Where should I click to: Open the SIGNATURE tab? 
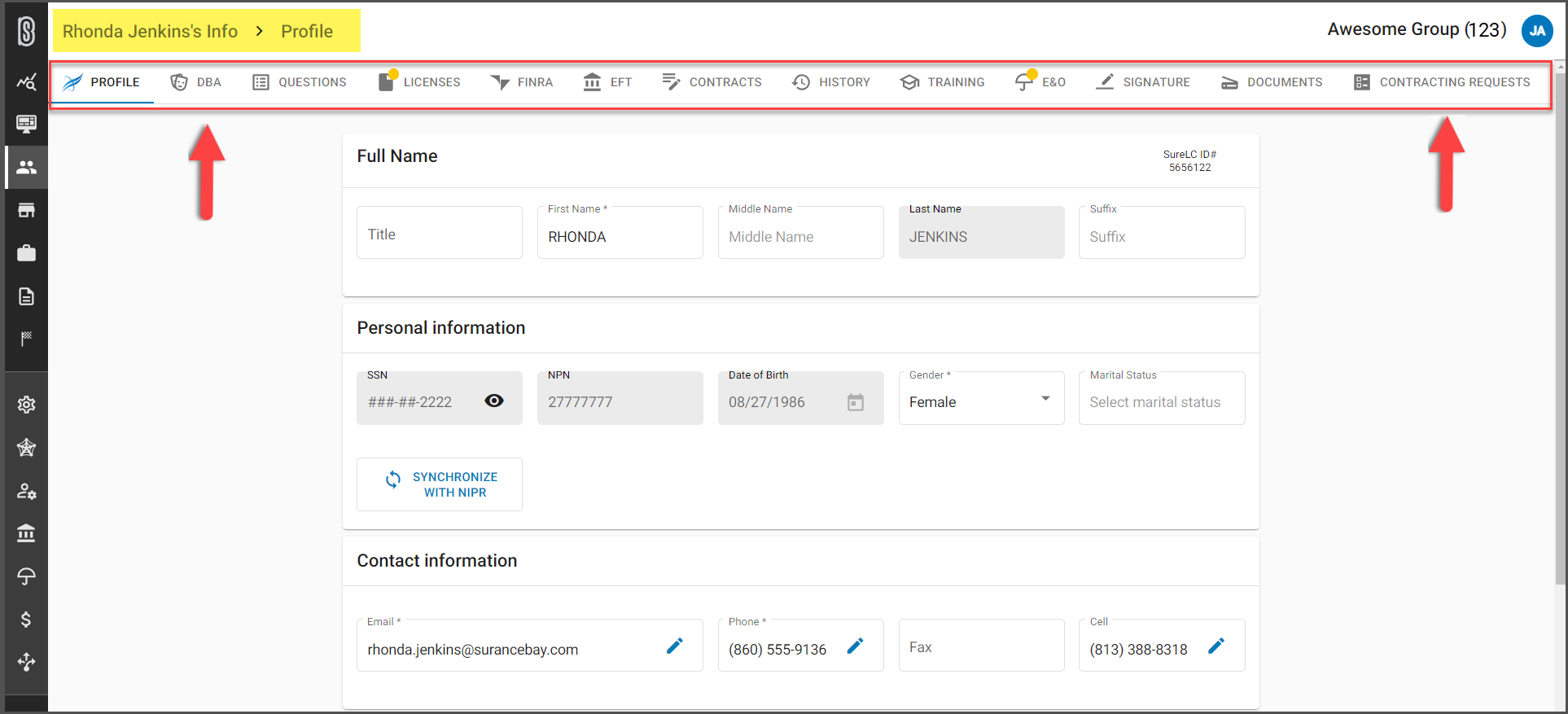coord(1143,82)
